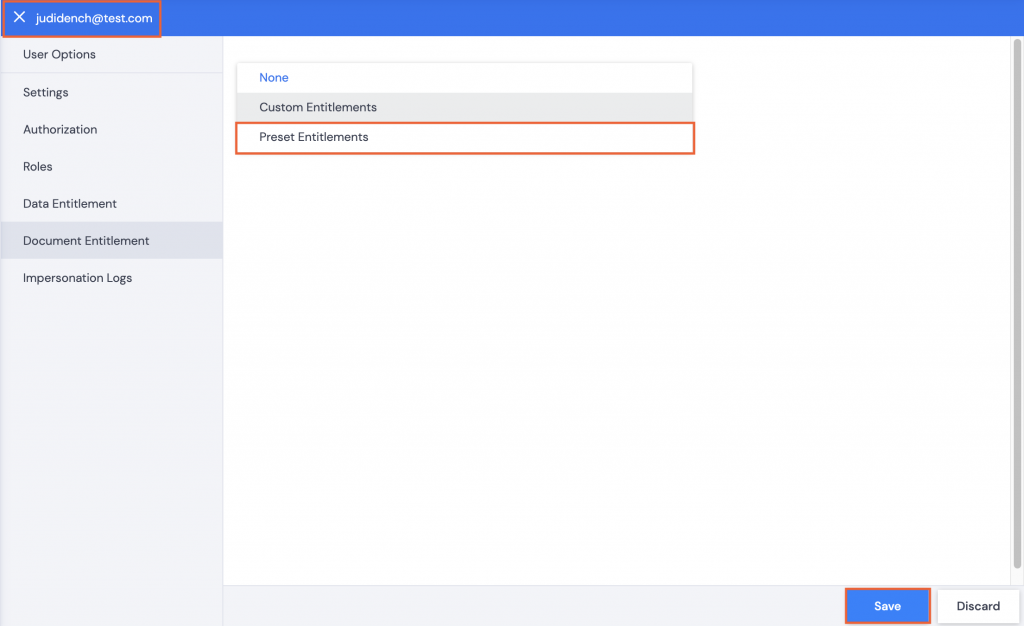The image size is (1024, 626).
Task: Go to Settings in the sidebar
Action: point(112,92)
